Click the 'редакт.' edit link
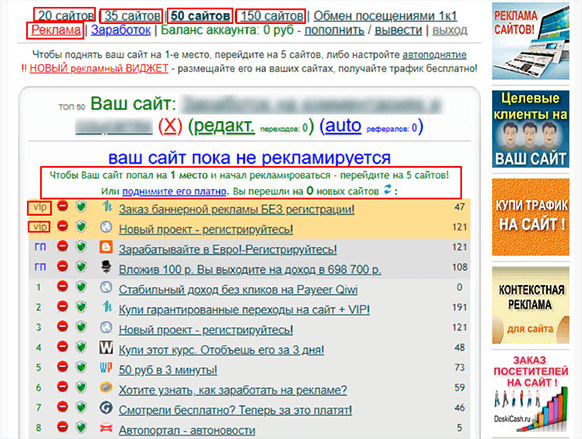 tap(225, 126)
